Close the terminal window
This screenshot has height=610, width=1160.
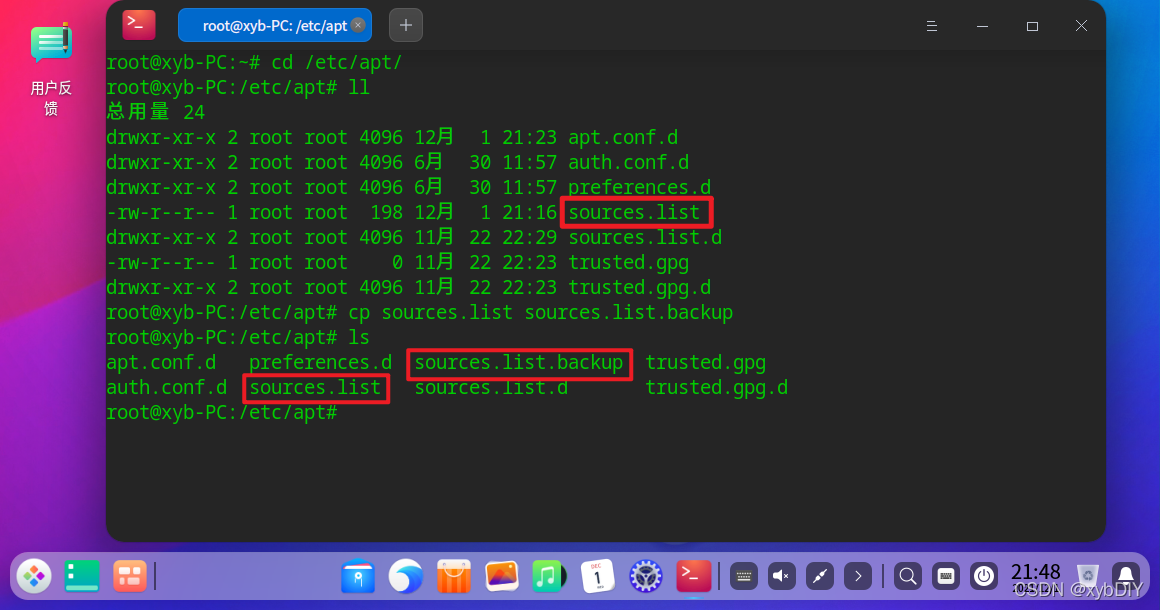click(x=1081, y=26)
